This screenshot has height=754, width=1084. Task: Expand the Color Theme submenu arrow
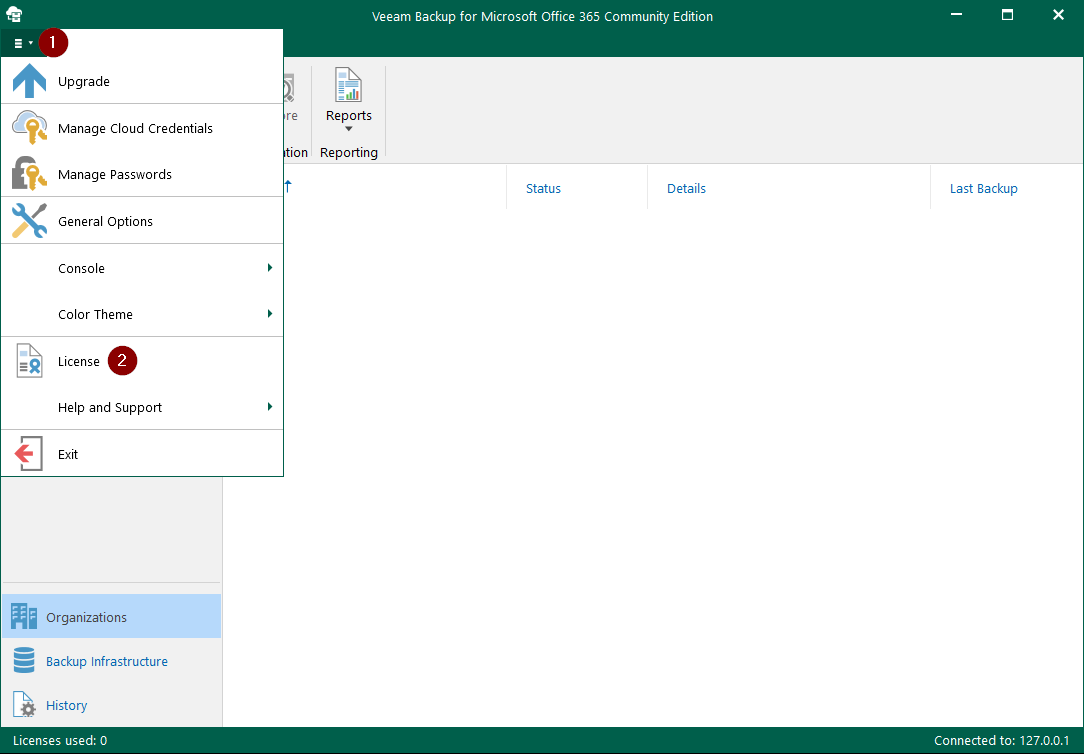tap(270, 314)
